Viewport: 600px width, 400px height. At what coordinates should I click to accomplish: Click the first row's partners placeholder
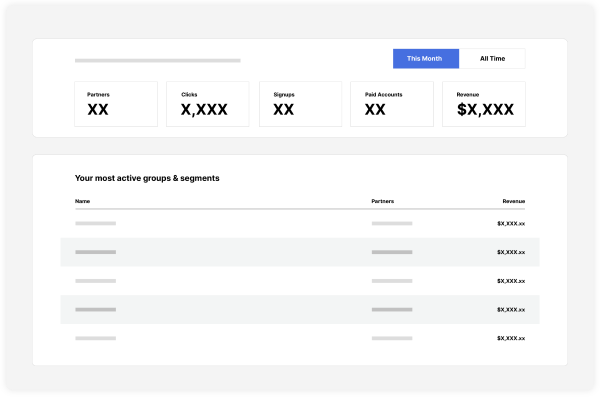[392, 223]
